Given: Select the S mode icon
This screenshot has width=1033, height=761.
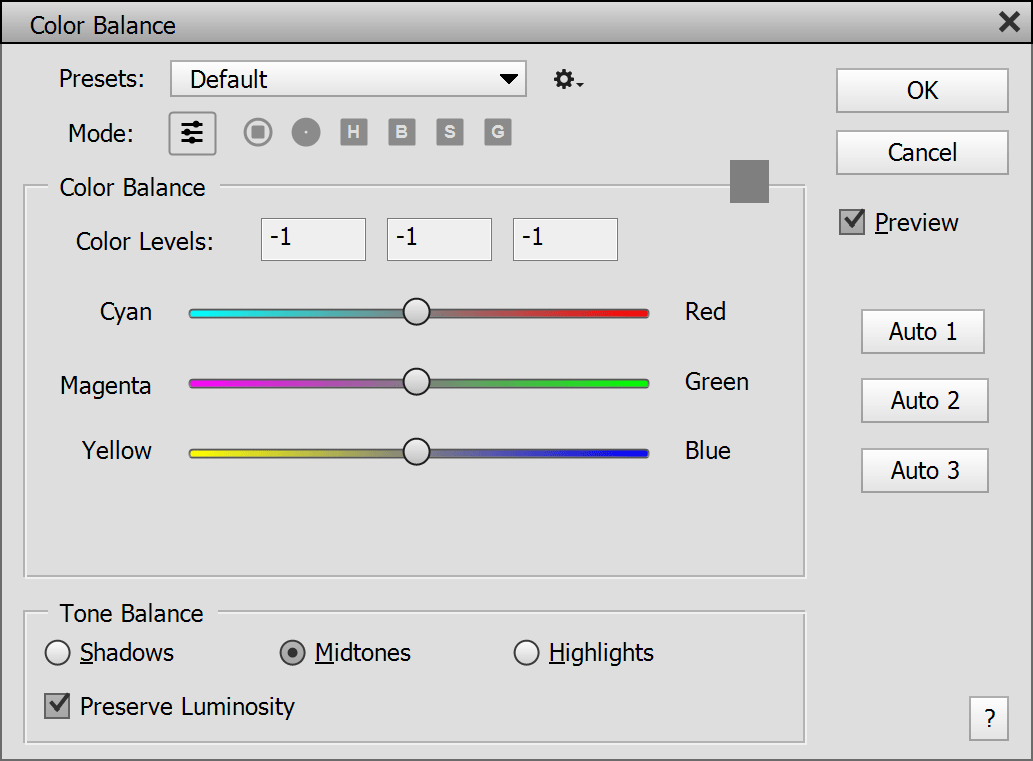Looking at the screenshot, I should pyautogui.click(x=450, y=132).
